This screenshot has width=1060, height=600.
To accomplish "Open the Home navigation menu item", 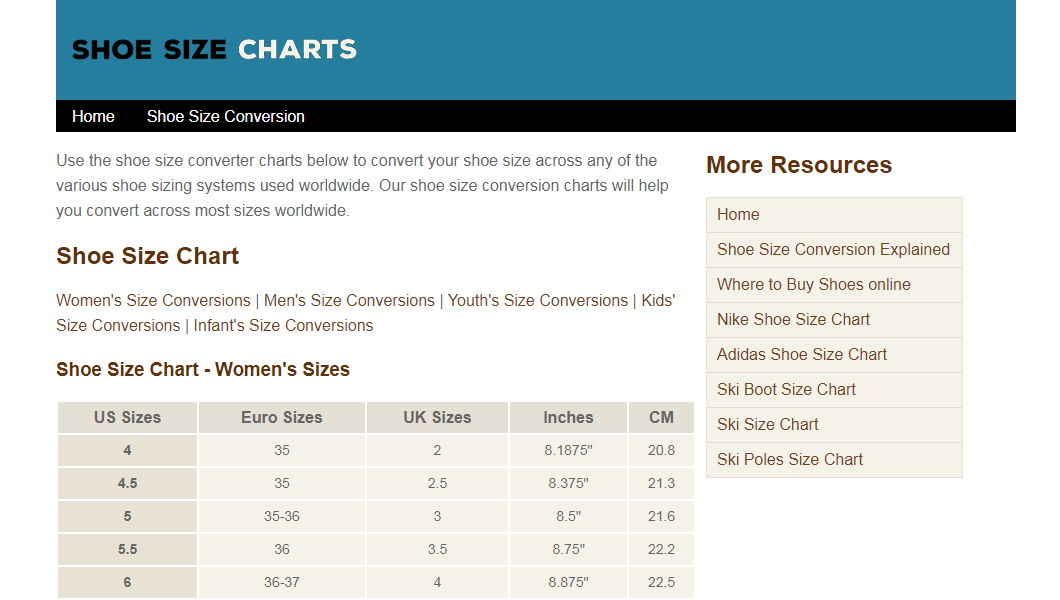I will click(93, 116).
